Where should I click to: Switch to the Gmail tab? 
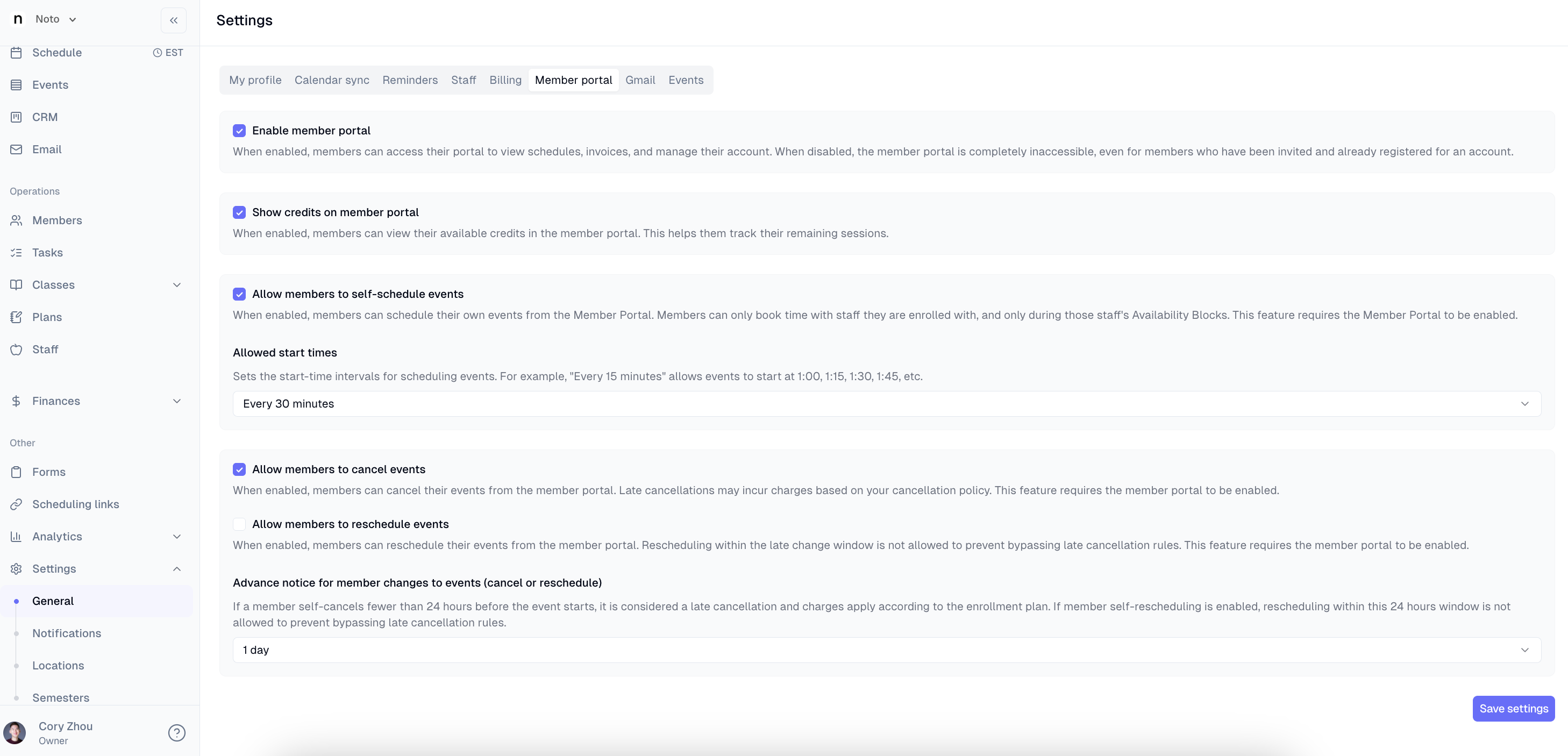(640, 80)
